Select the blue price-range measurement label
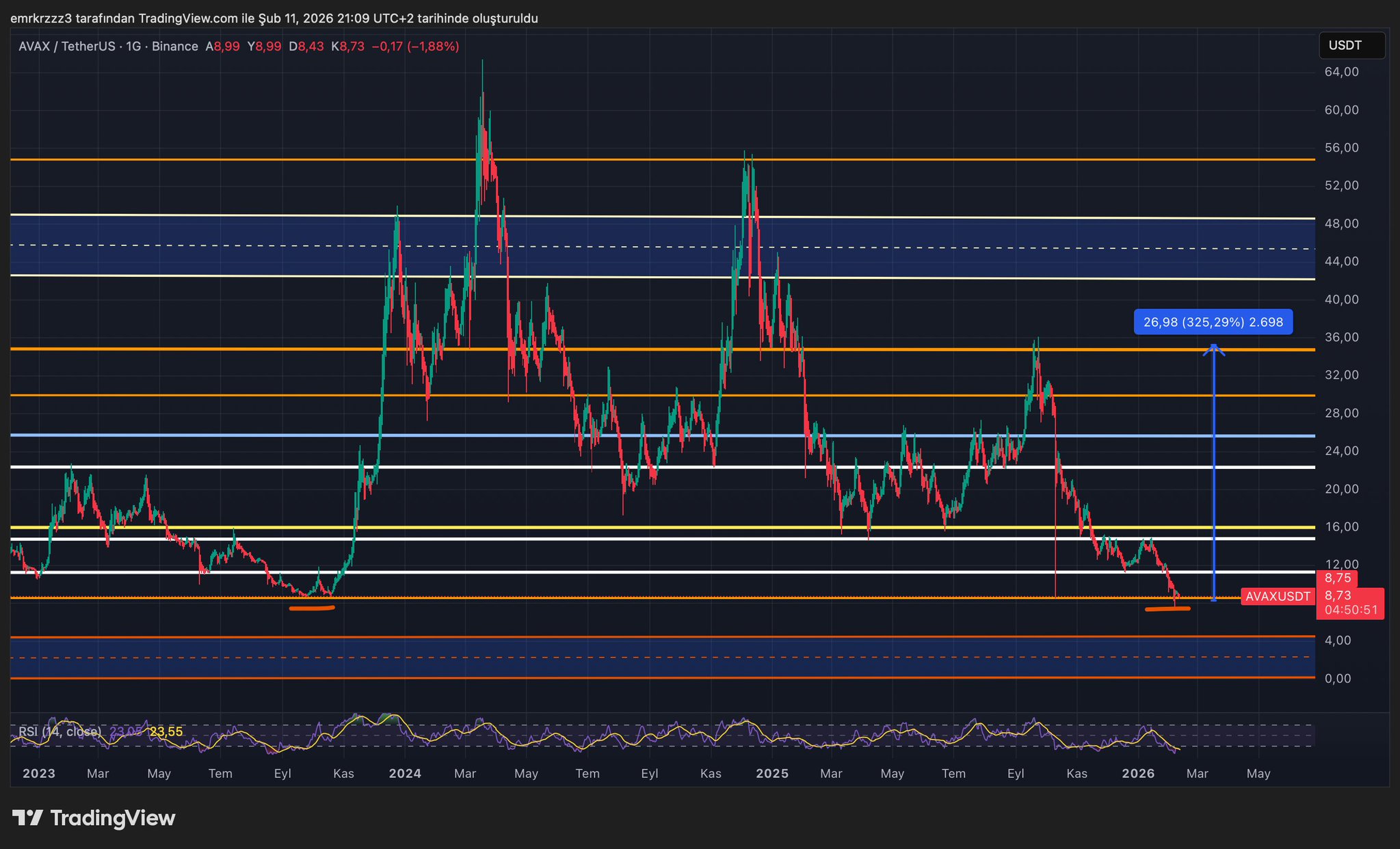The width and height of the screenshot is (1400, 849). pyautogui.click(x=1213, y=322)
